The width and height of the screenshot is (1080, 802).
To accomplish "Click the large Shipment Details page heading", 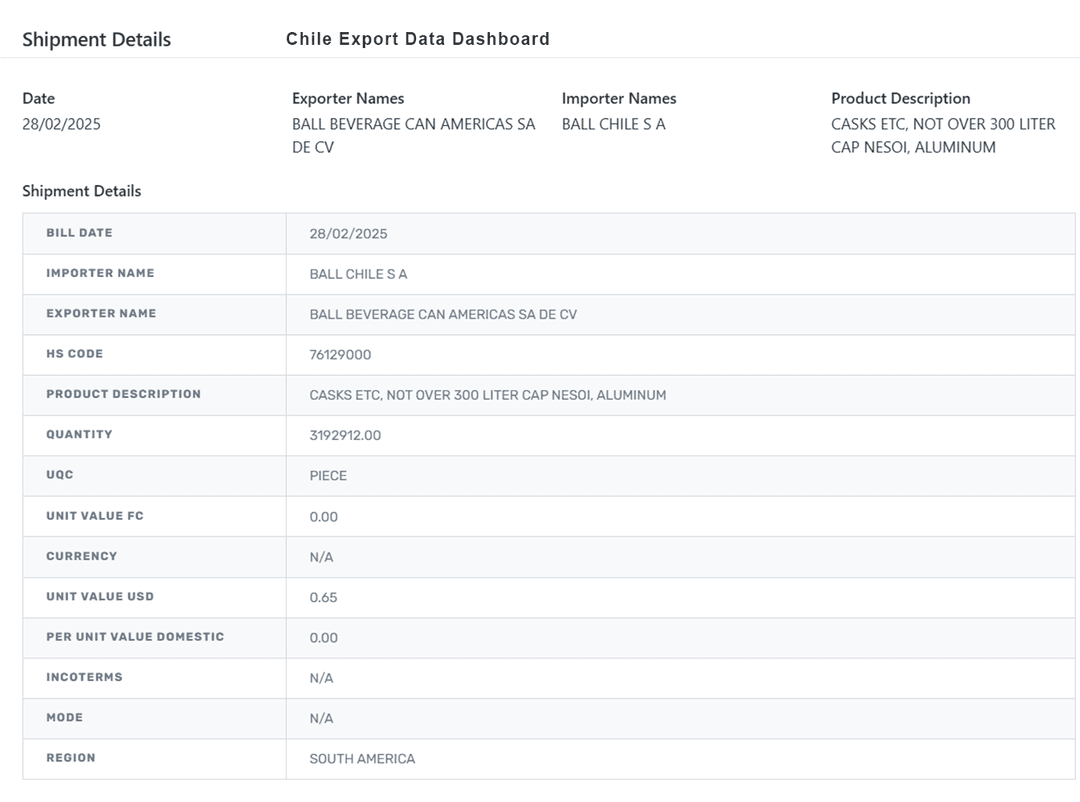I will click(96, 40).
